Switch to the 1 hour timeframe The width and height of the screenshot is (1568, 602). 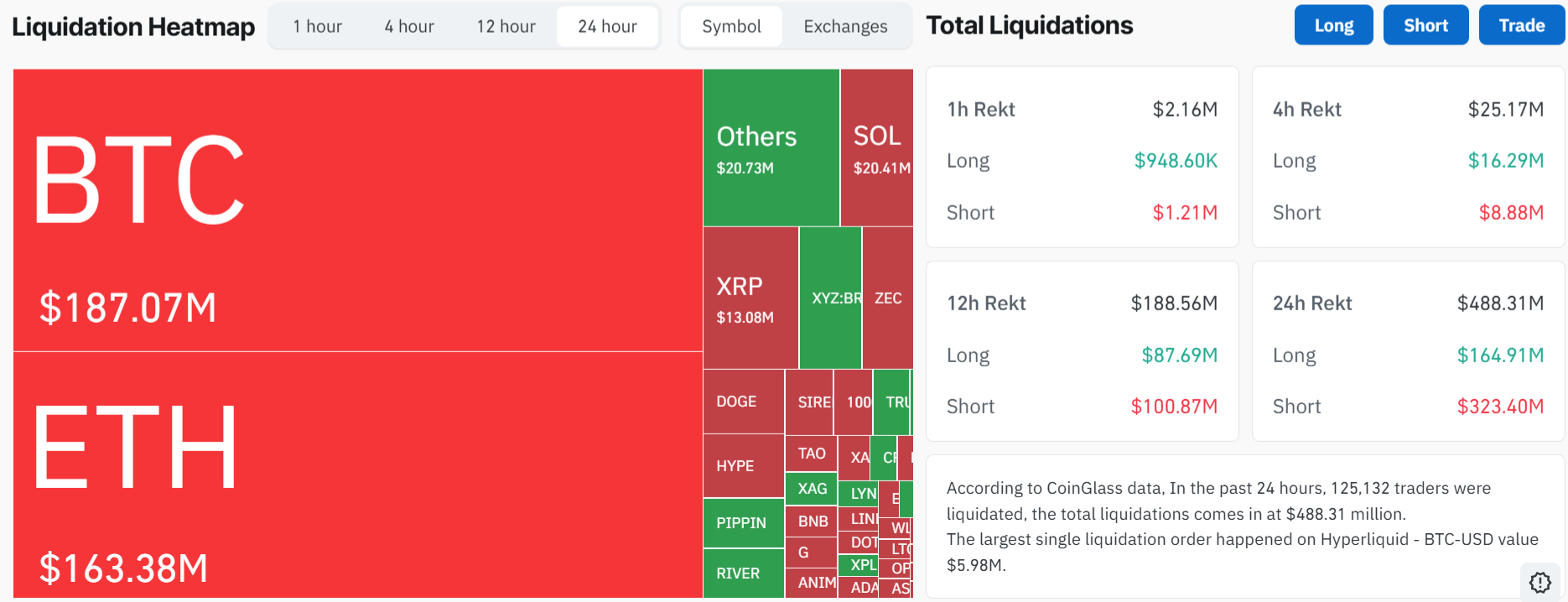click(317, 26)
